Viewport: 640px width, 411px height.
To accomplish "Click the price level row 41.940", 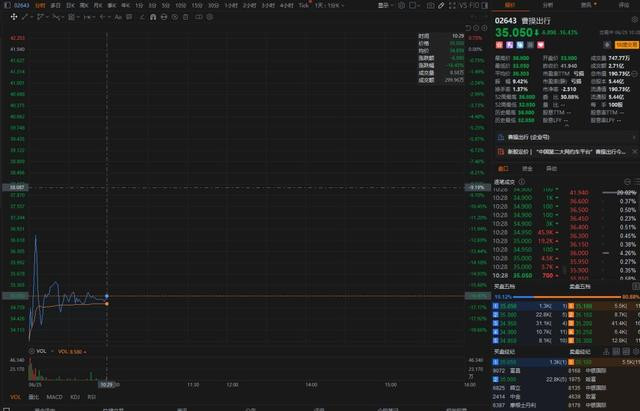I will coord(602,192).
